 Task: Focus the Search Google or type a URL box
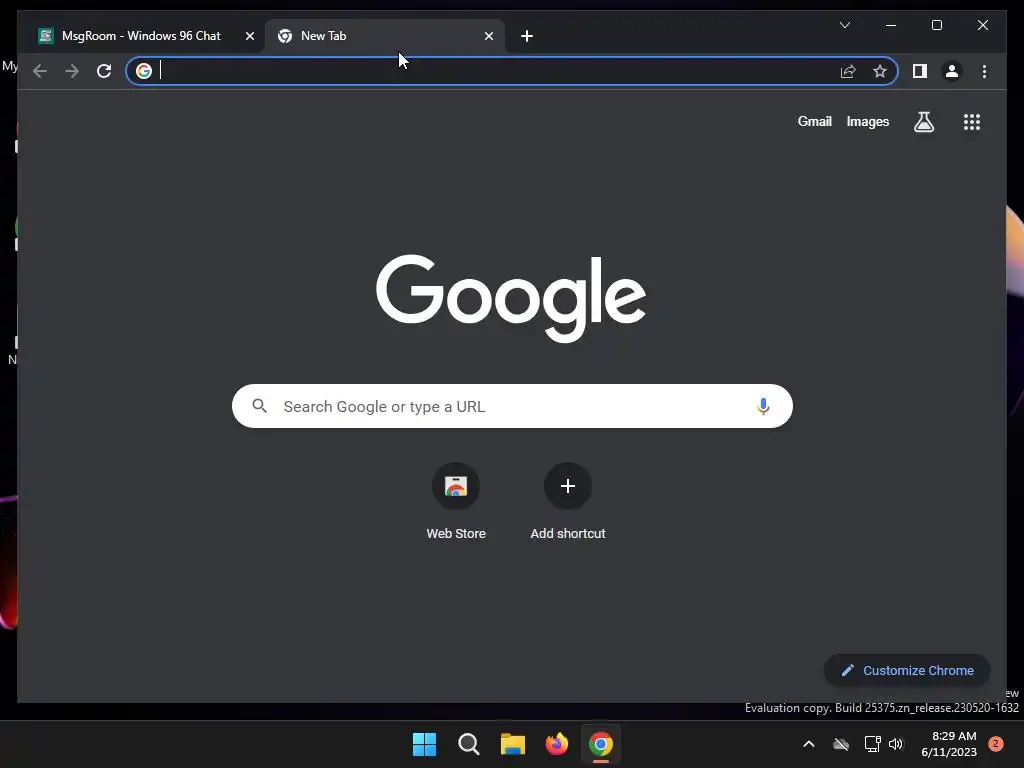coord(512,406)
